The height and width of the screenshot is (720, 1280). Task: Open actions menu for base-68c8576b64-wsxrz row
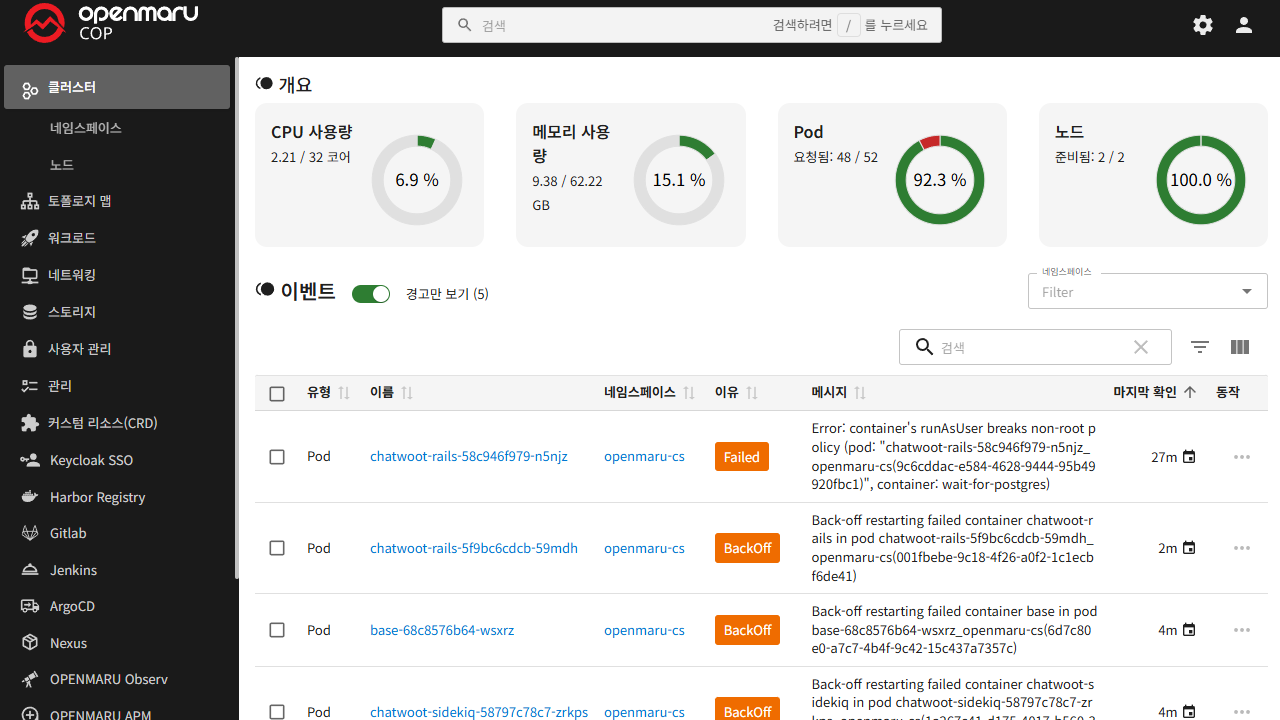click(1242, 630)
